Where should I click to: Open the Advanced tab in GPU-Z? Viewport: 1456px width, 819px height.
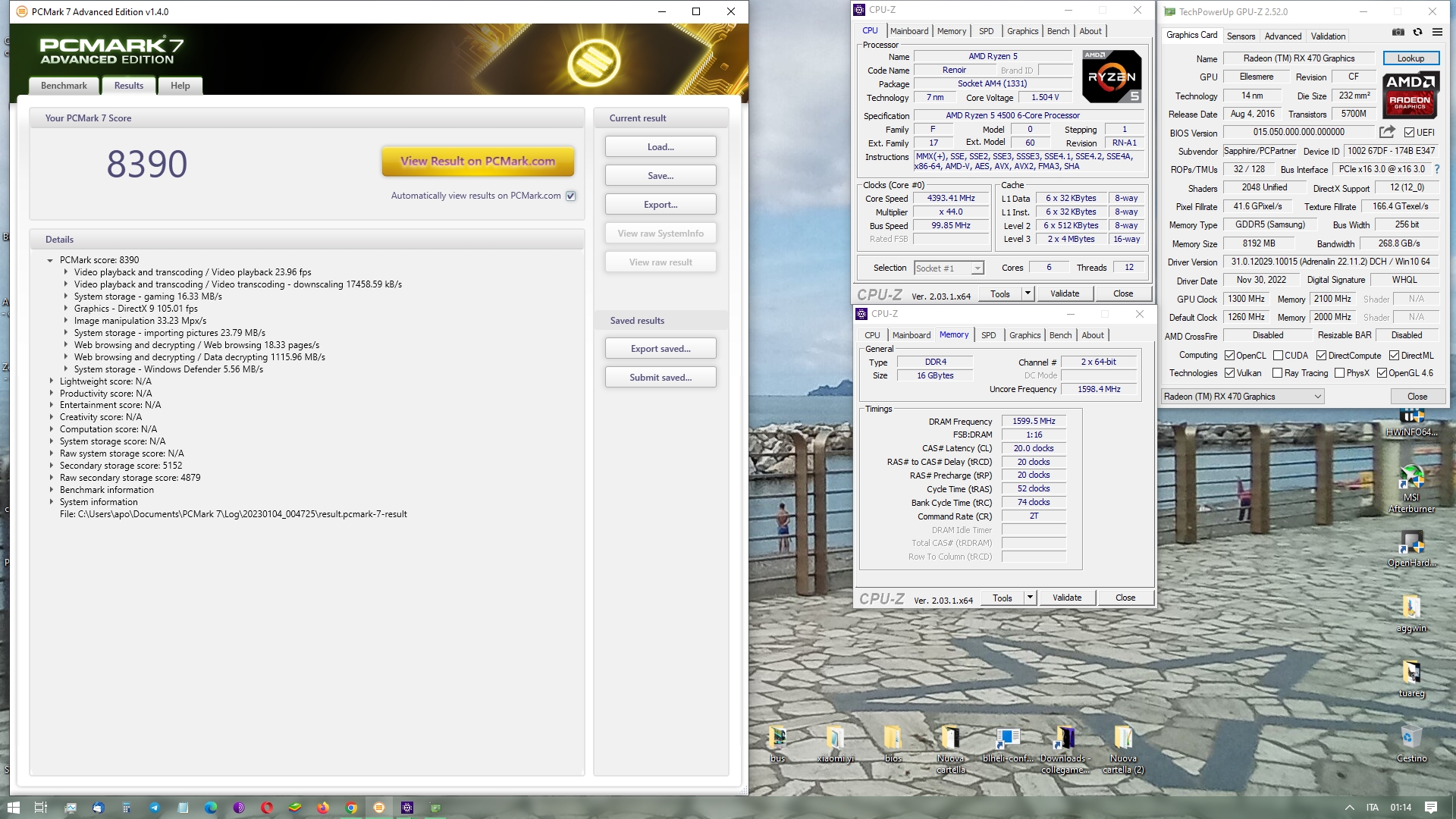[1283, 36]
